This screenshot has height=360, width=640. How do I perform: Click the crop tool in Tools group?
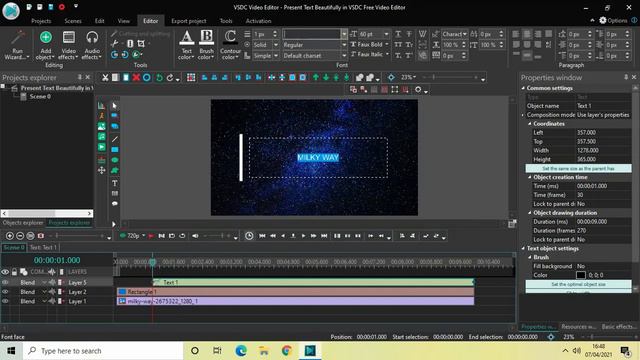pos(141,43)
